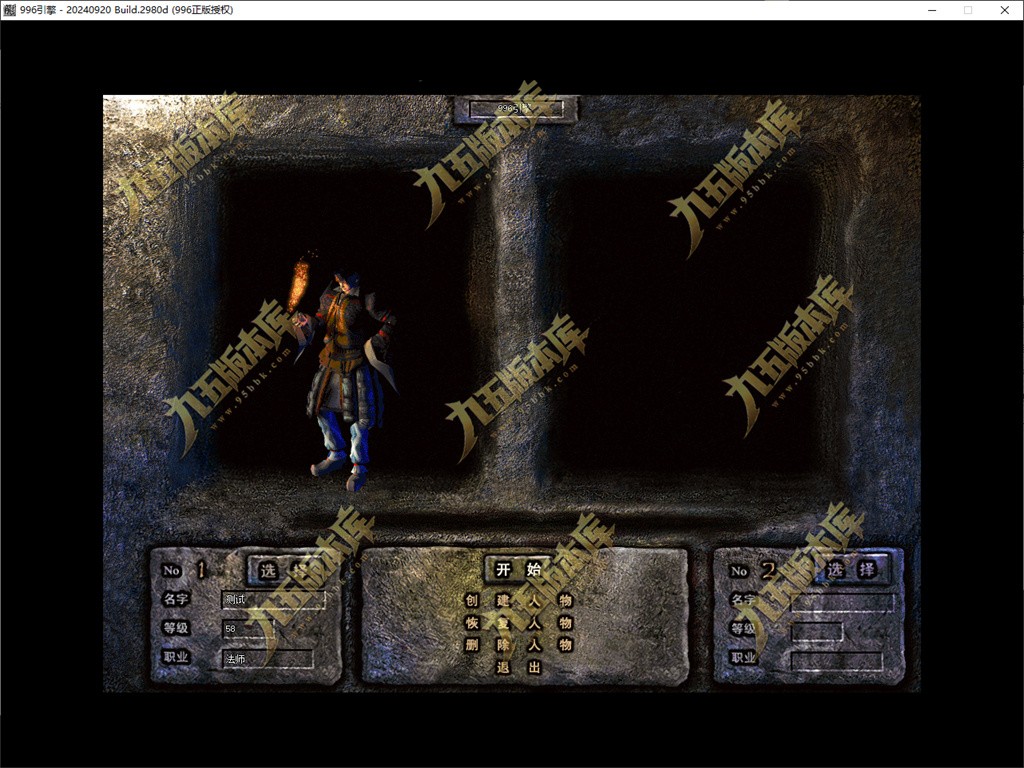Click the name field showing 测试
The height and width of the screenshot is (768, 1024).
pos(273,600)
